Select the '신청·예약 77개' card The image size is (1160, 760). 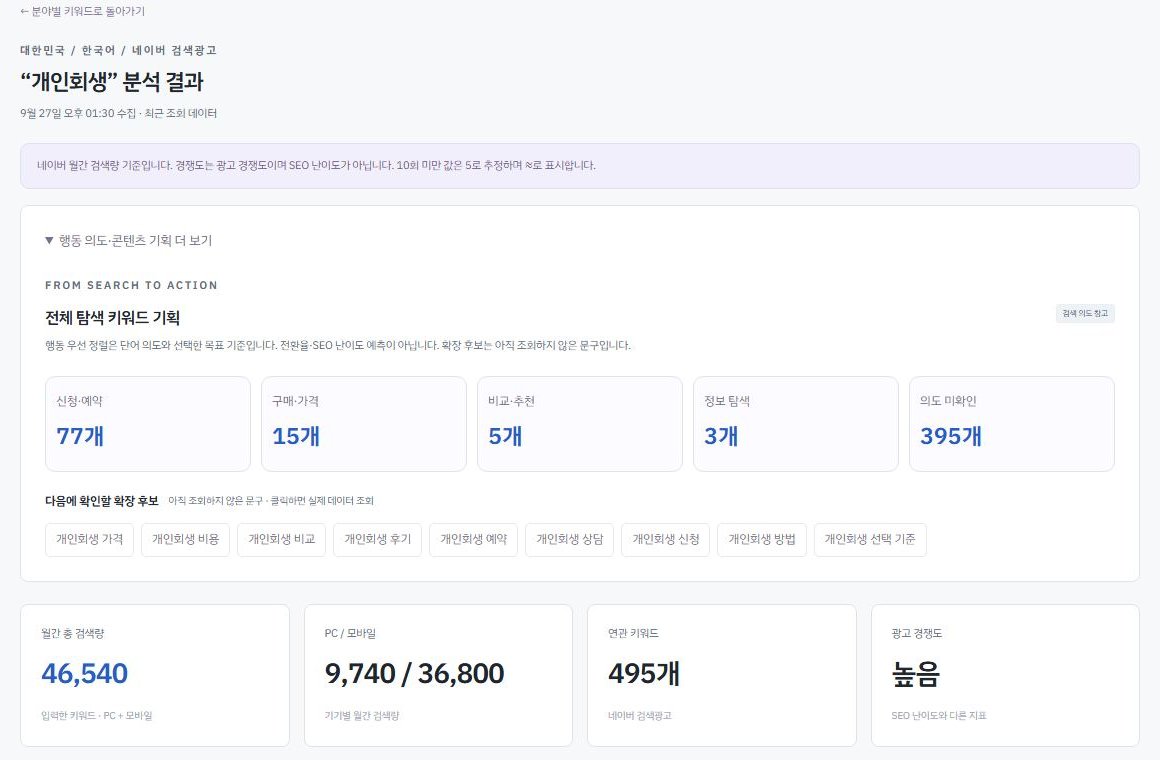pos(148,424)
